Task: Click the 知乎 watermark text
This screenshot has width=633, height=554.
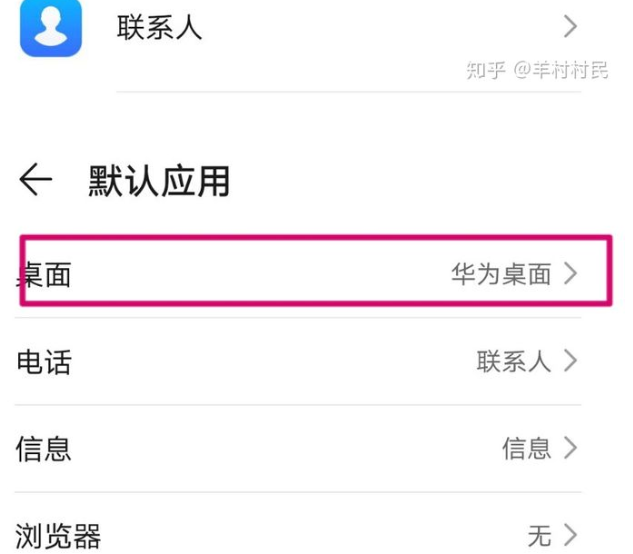Action: (486, 70)
